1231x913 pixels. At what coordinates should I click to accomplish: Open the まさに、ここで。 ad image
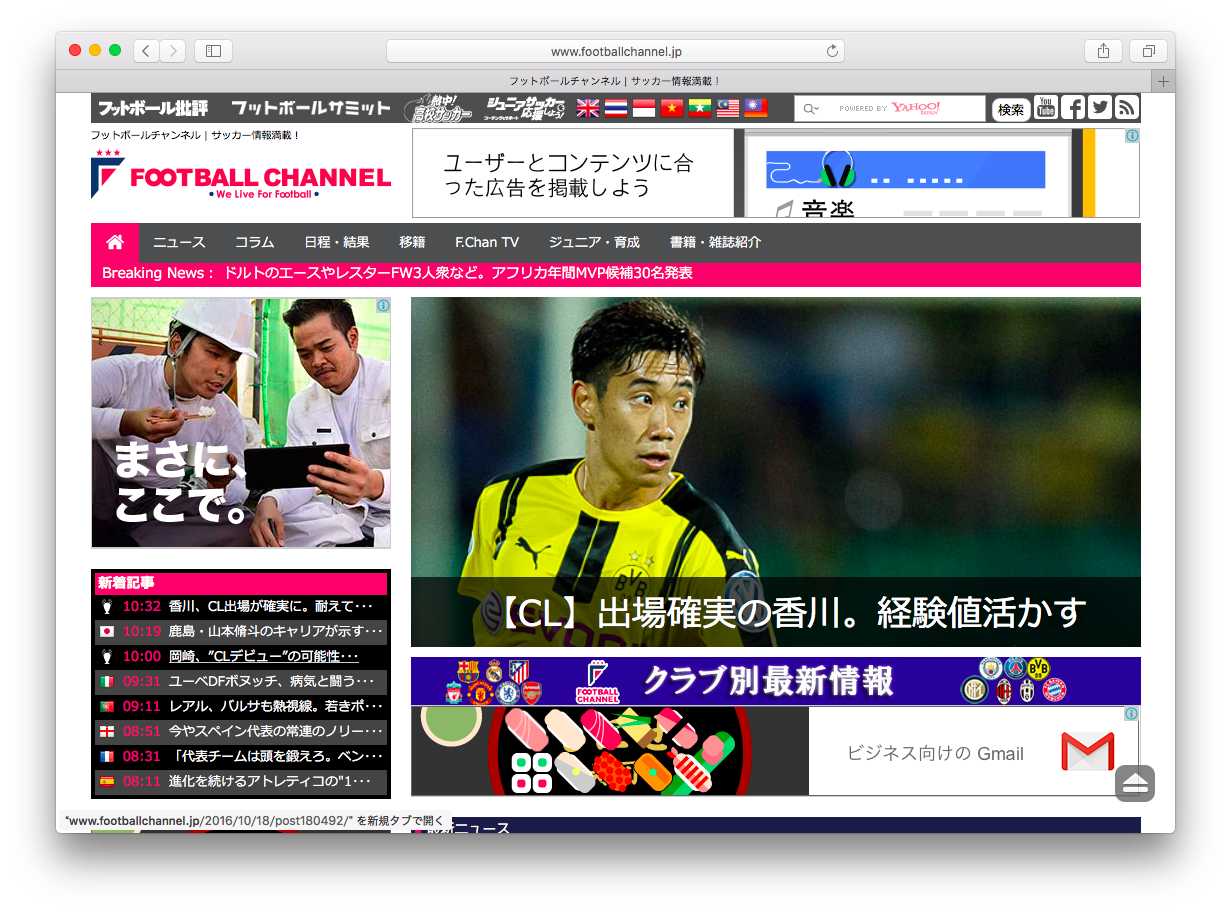(x=241, y=423)
